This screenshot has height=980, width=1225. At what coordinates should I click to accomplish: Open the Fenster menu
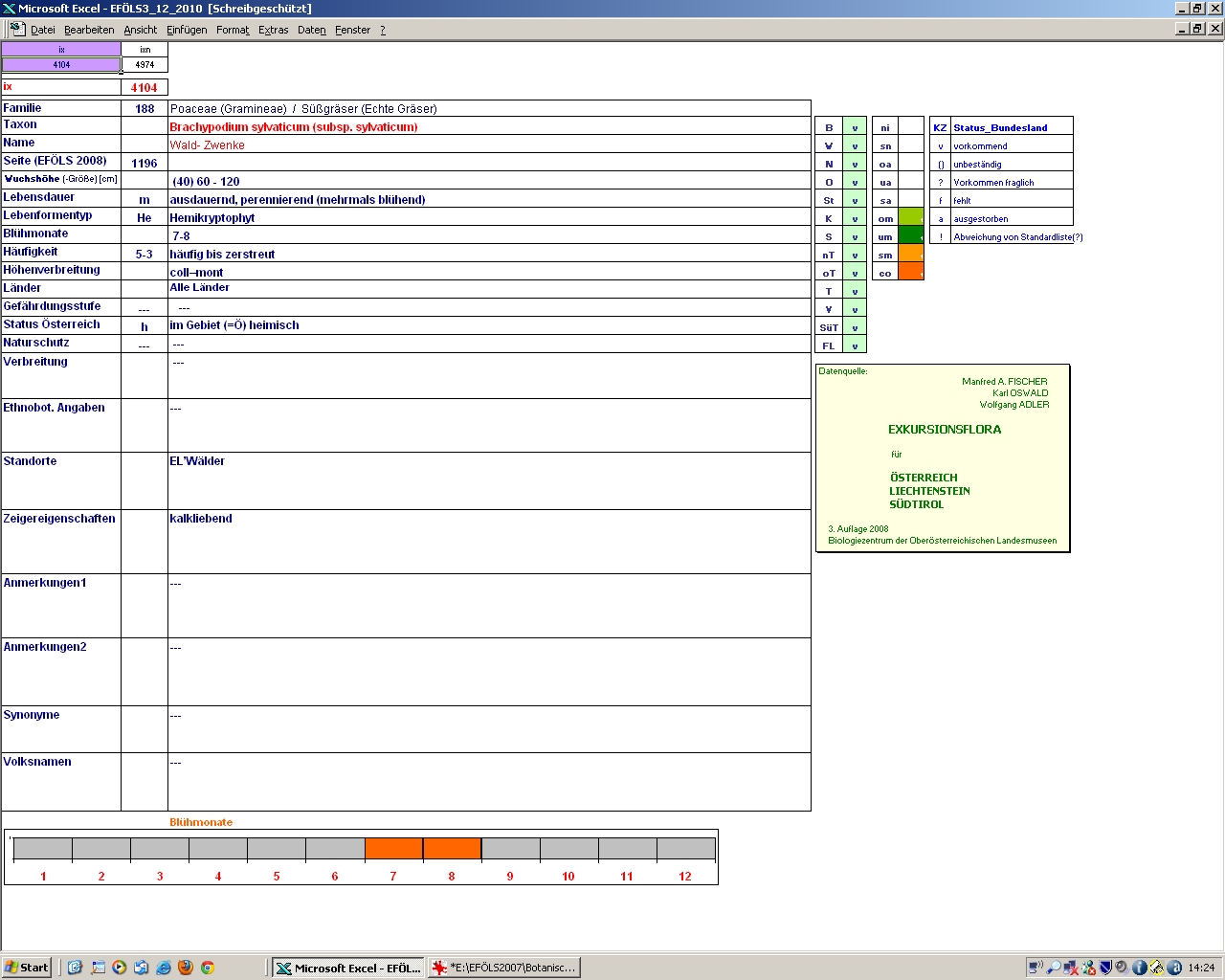point(352,30)
